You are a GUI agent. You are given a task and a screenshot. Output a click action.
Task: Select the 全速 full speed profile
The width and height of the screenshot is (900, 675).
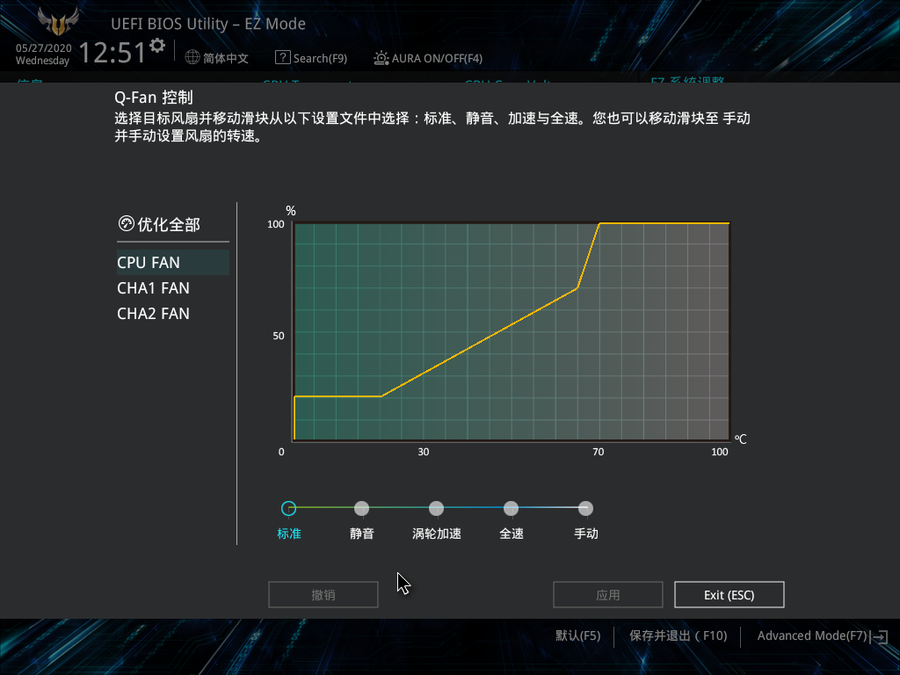[511, 509]
